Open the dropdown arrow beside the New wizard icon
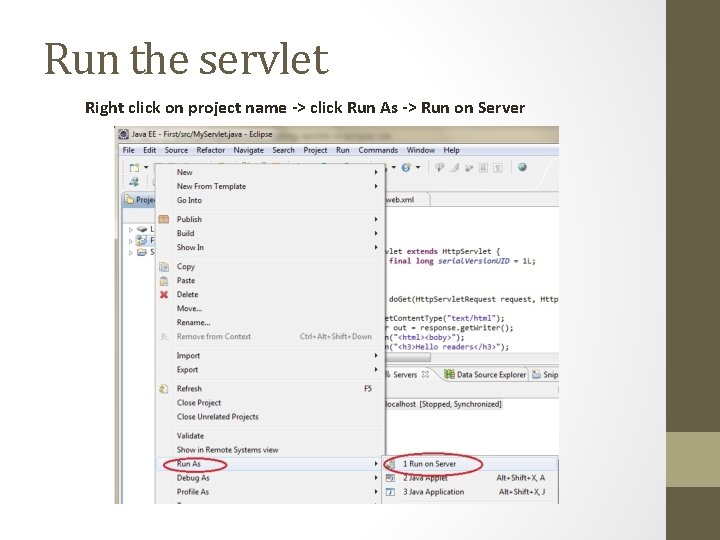Viewport: 720px width, 540px height. 146,168
